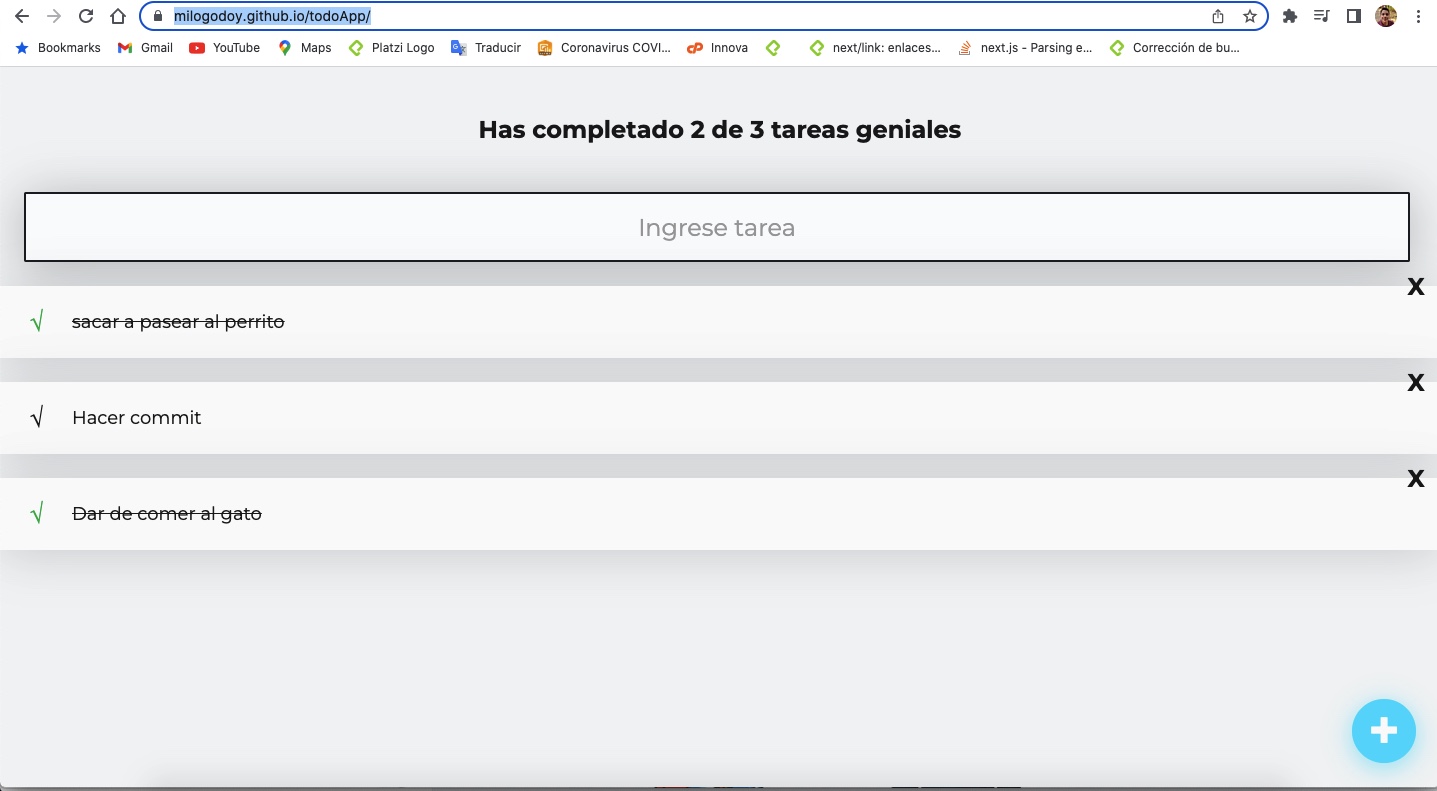
Task: Bookmark this page with the star icon
Action: 1249,16
